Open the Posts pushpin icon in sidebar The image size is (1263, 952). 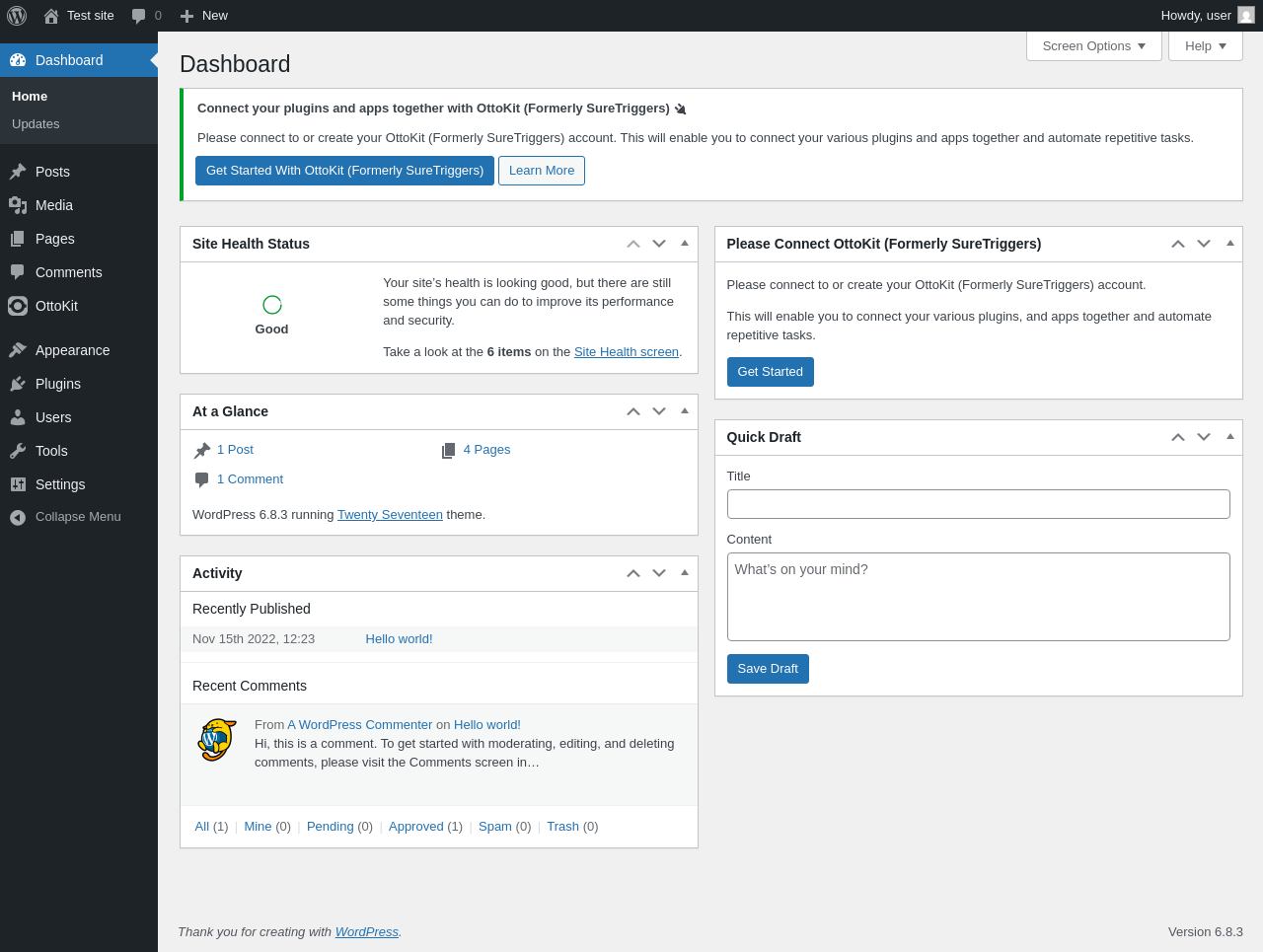point(18,172)
